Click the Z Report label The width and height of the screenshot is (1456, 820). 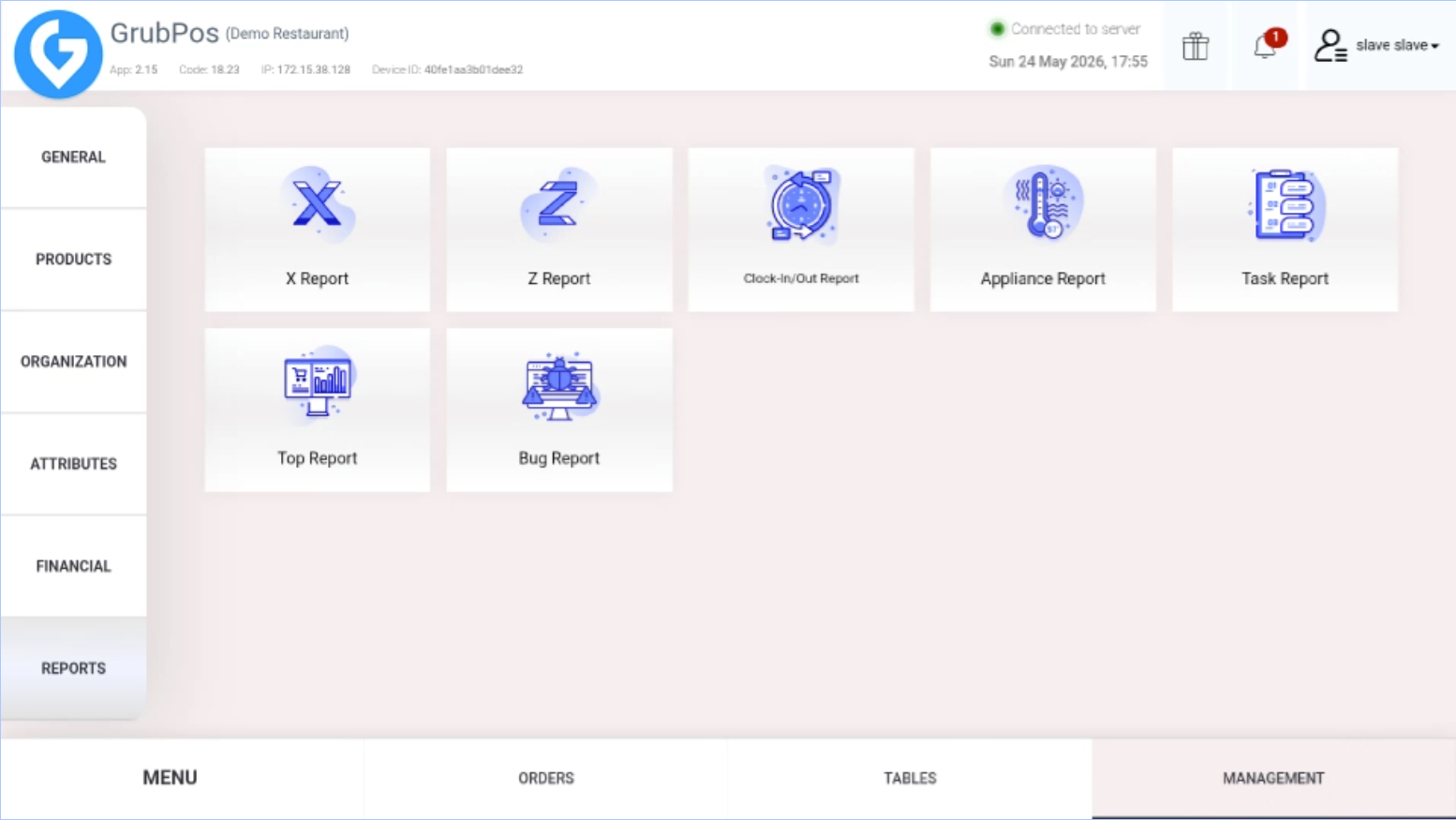click(x=559, y=278)
